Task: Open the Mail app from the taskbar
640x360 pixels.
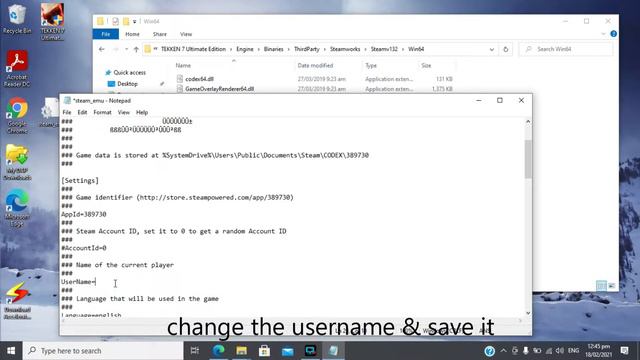Action: coord(287,351)
